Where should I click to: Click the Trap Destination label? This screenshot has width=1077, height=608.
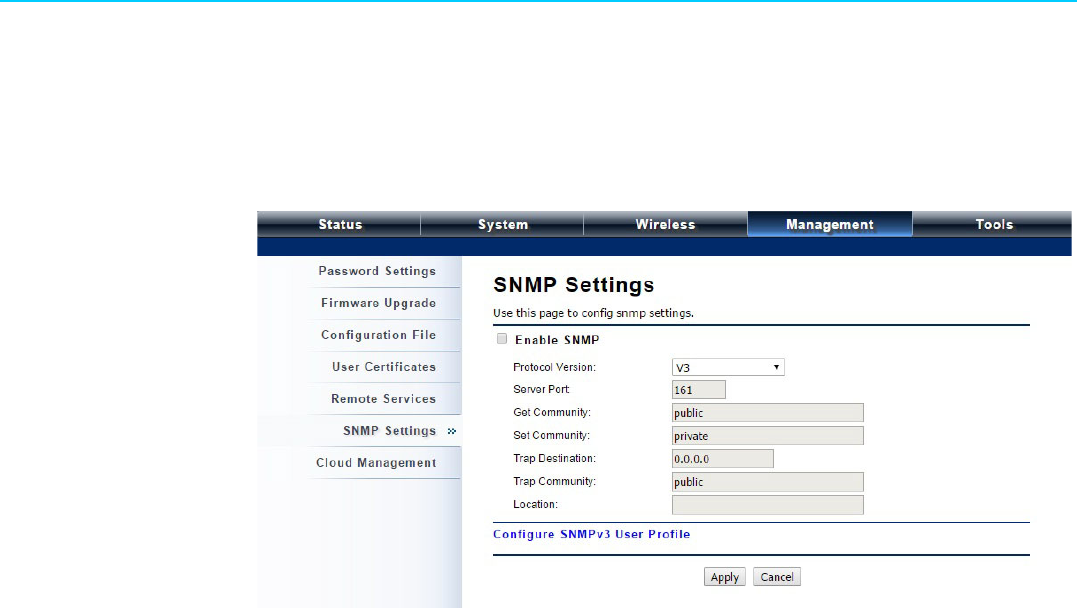pyautogui.click(x=554, y=458)
